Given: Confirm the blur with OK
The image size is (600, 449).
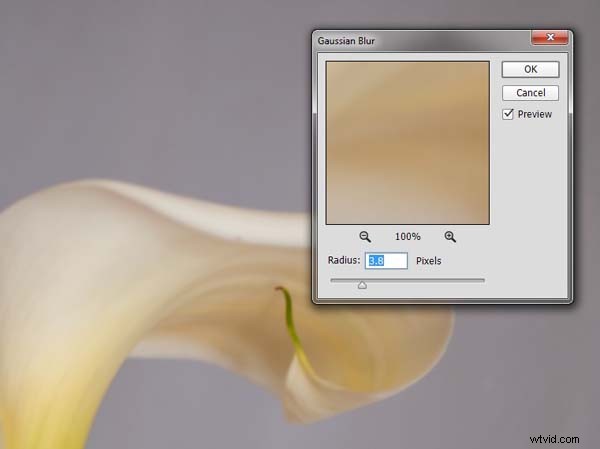Looking at the screenshot, I should (530, 69).
